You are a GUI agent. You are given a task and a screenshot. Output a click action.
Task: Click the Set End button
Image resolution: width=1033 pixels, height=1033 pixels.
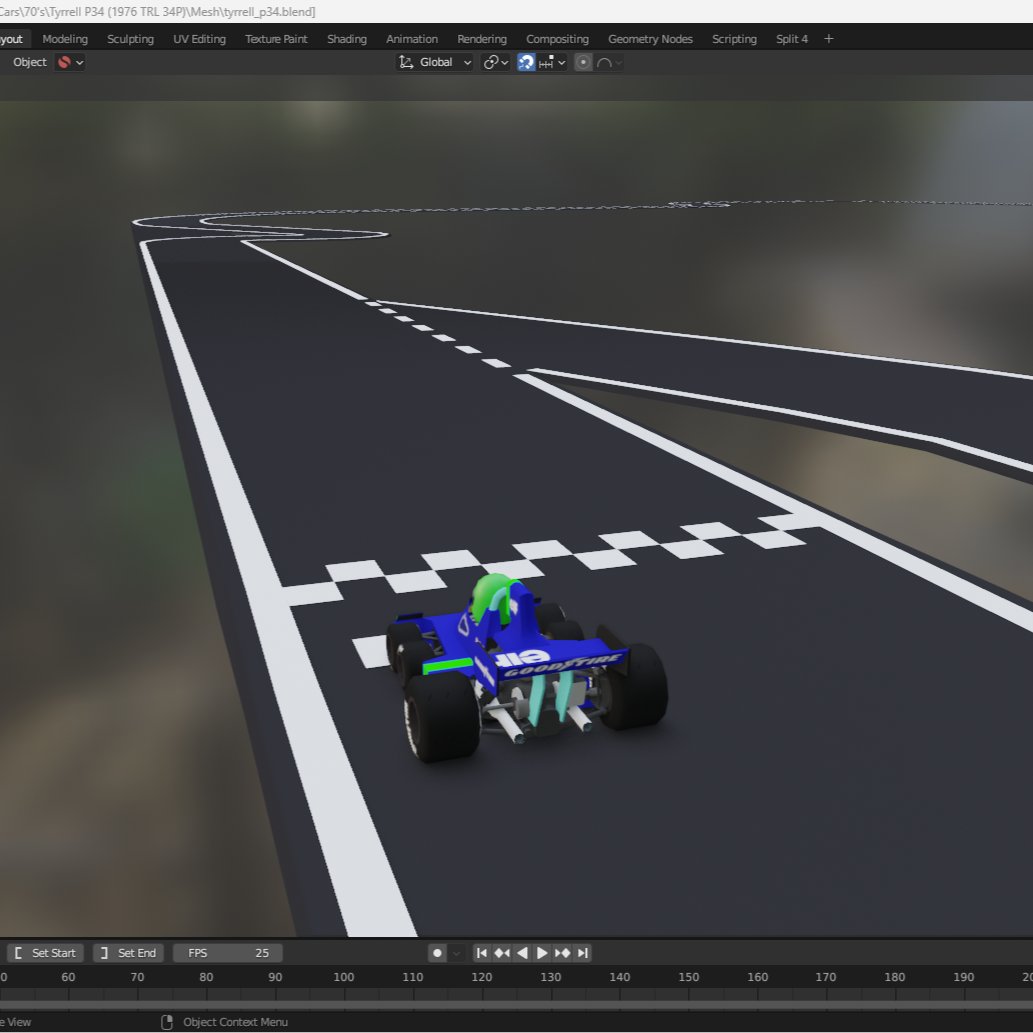point(128,953)
